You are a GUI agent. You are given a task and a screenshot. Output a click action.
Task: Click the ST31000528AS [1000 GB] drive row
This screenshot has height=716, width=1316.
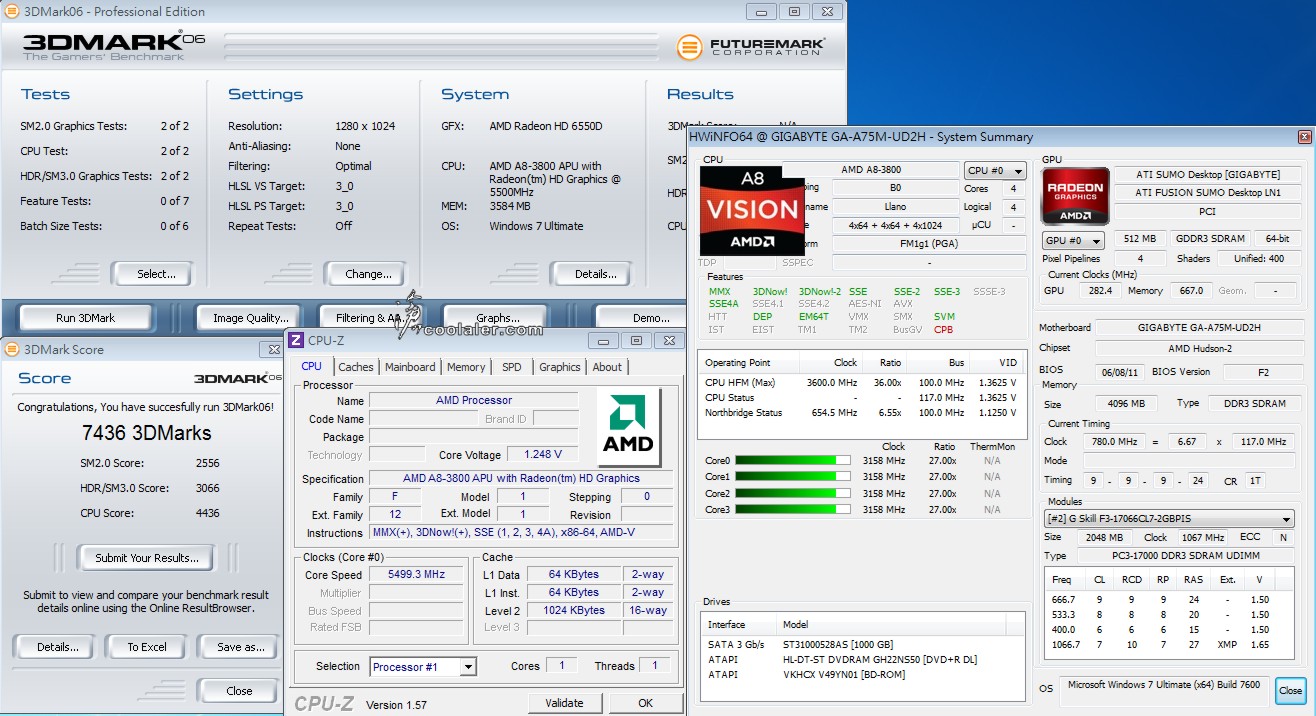coord(863,644)
